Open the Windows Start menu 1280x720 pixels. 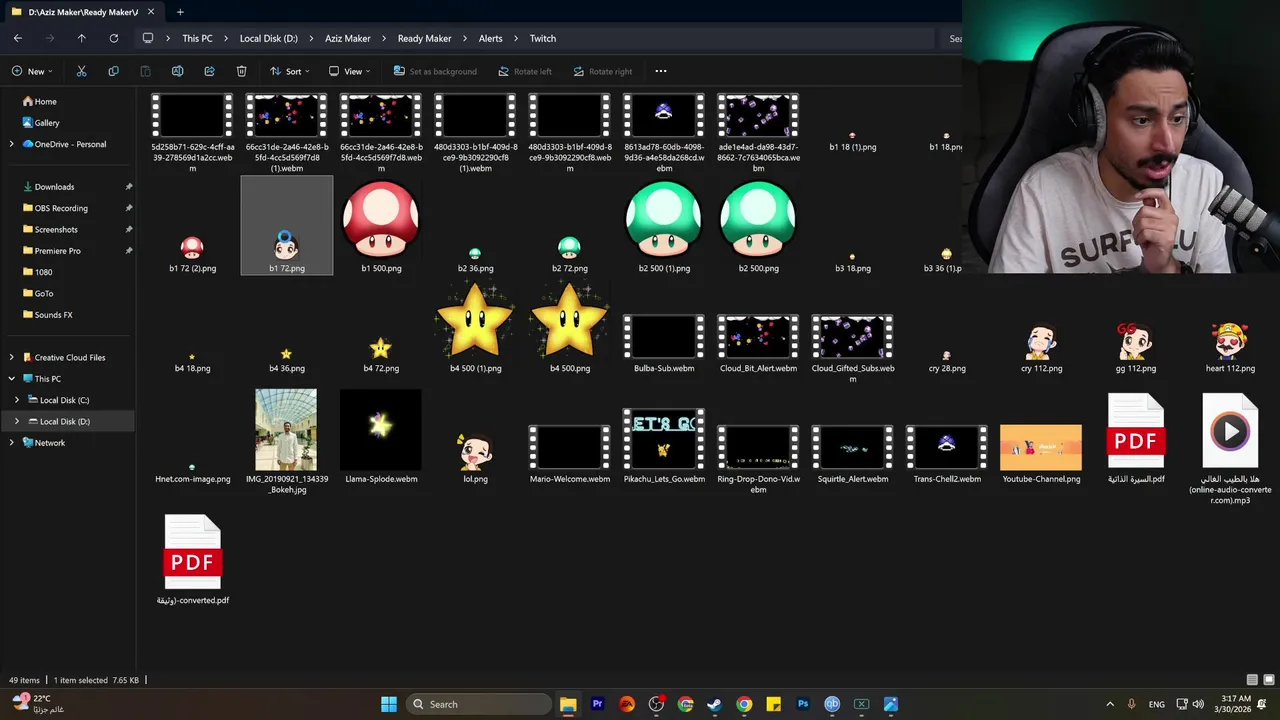pyautogui.click(x=389, y=704)
